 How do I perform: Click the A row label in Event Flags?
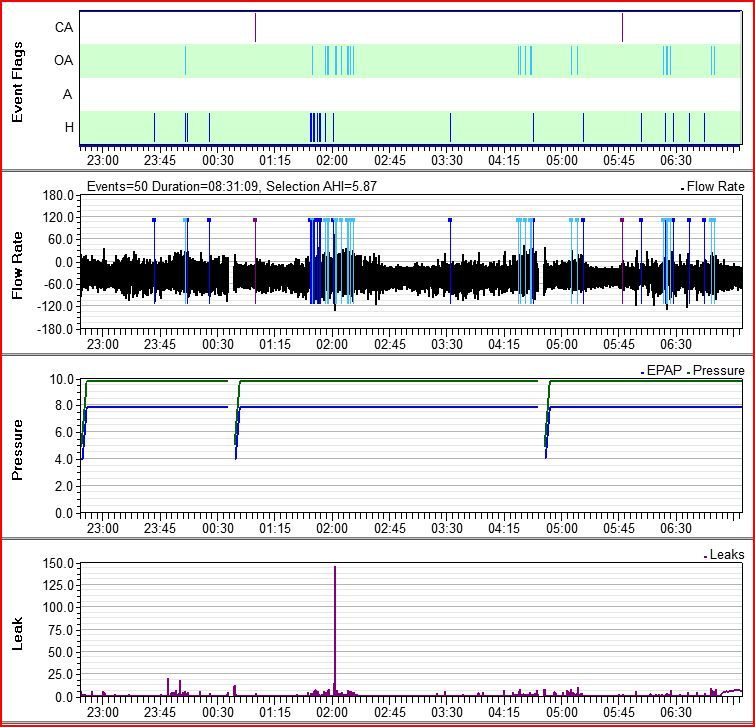click(67, 94)
